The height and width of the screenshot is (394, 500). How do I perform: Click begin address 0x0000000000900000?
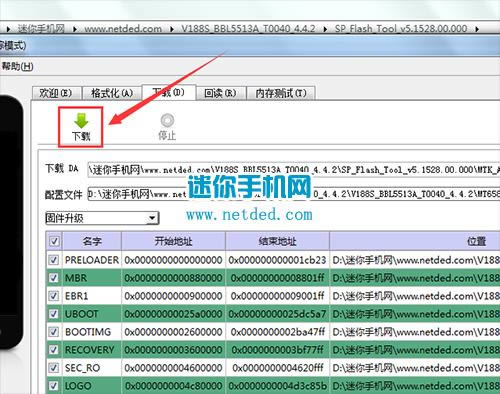173,296
